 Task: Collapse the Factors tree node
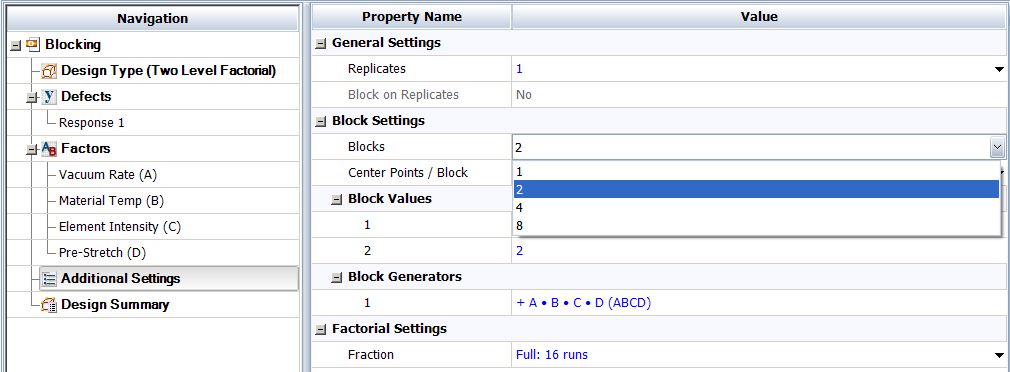[31, 150]
